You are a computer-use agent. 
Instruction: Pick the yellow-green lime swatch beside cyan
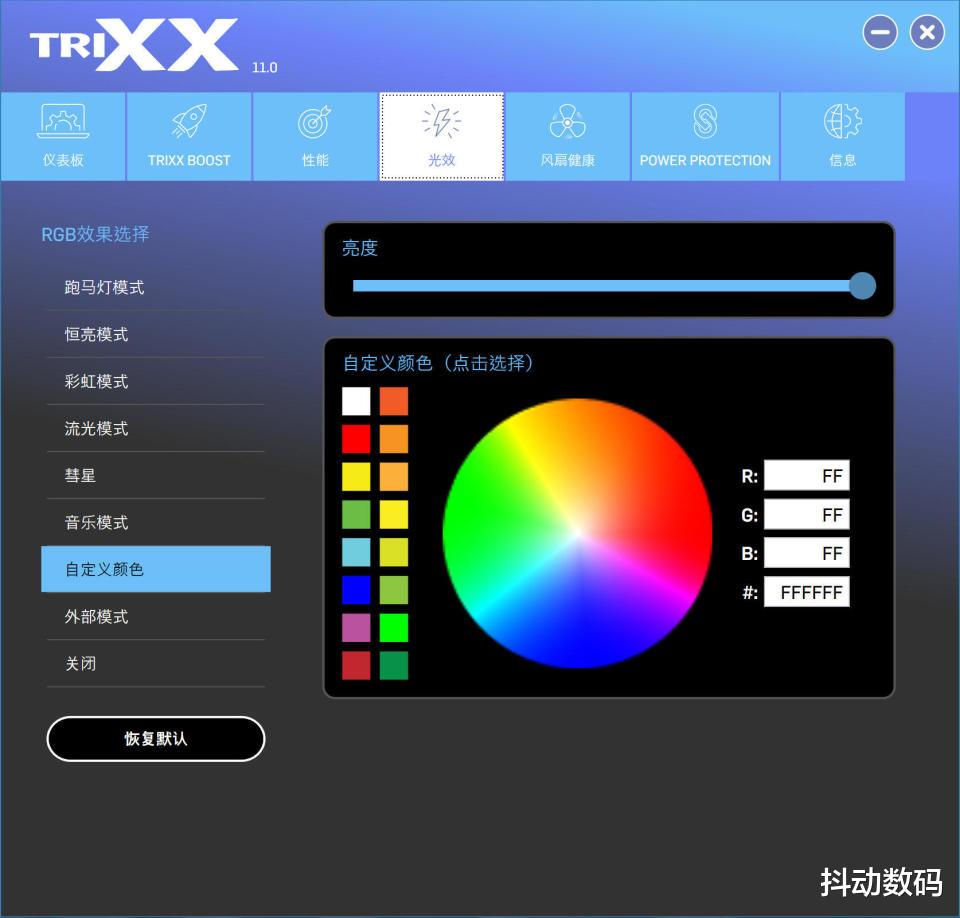[x=394, y=552]
